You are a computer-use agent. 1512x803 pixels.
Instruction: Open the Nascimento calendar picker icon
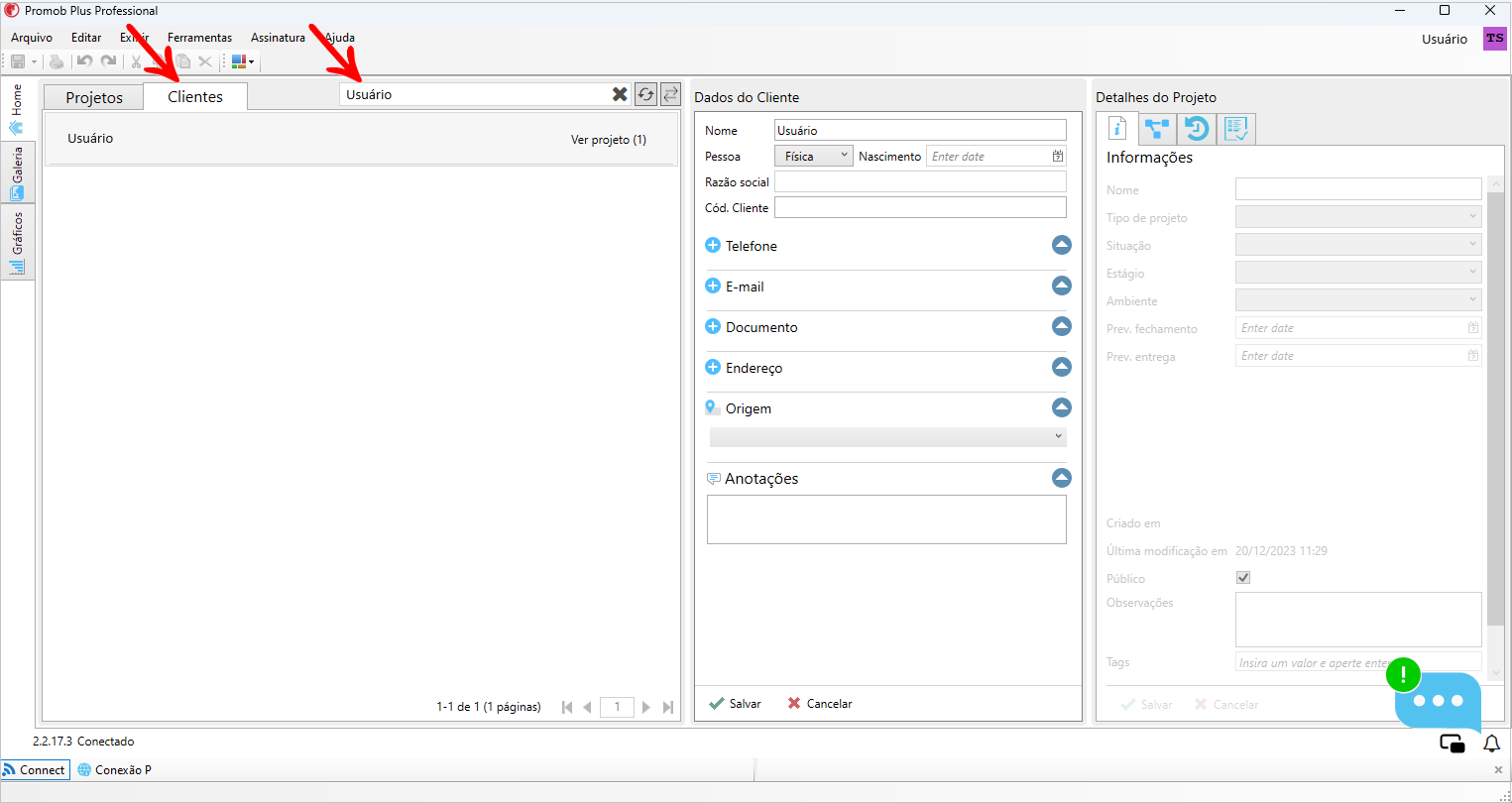pos(1058,156)
